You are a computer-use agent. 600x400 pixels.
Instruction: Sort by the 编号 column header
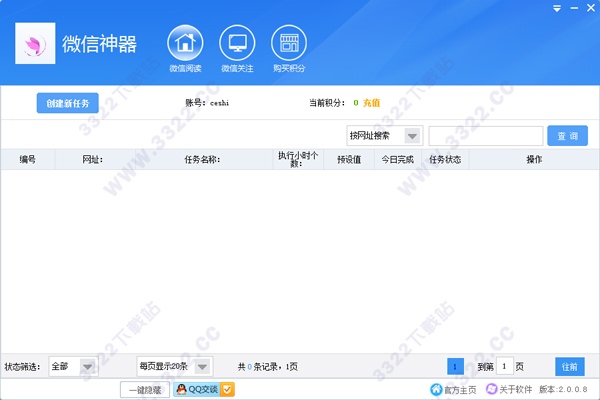(x=28, y=159)
